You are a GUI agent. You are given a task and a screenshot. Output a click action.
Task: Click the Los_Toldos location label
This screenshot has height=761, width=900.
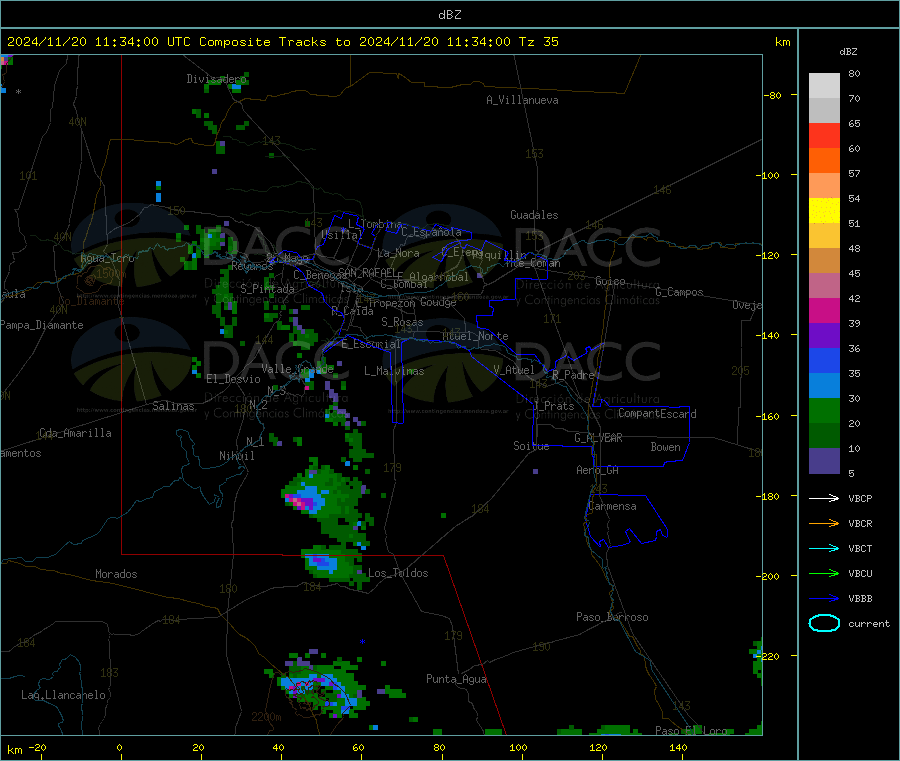pyautogui.click(x=398, y=573)
